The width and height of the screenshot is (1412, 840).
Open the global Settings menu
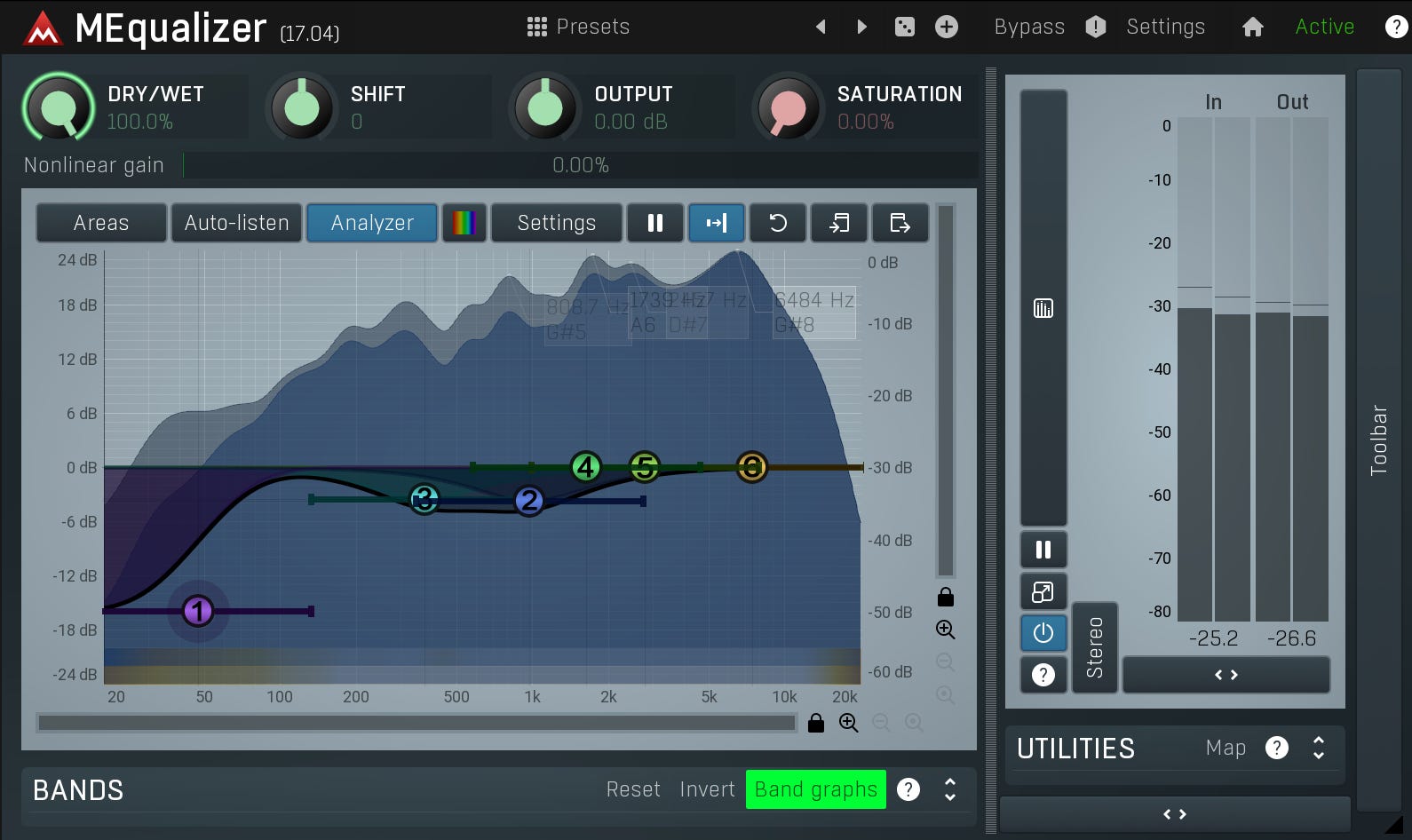point(1165,27)
